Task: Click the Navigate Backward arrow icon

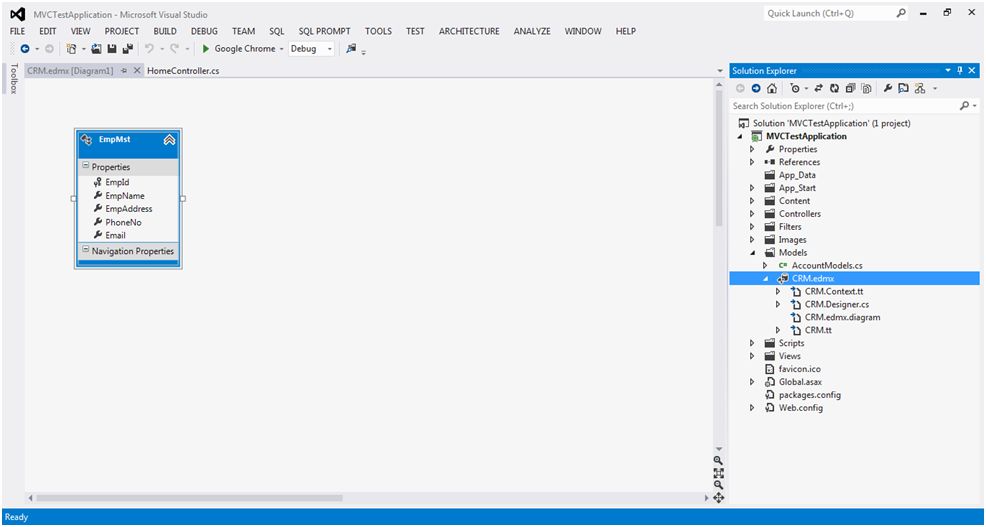Action: 25,48
